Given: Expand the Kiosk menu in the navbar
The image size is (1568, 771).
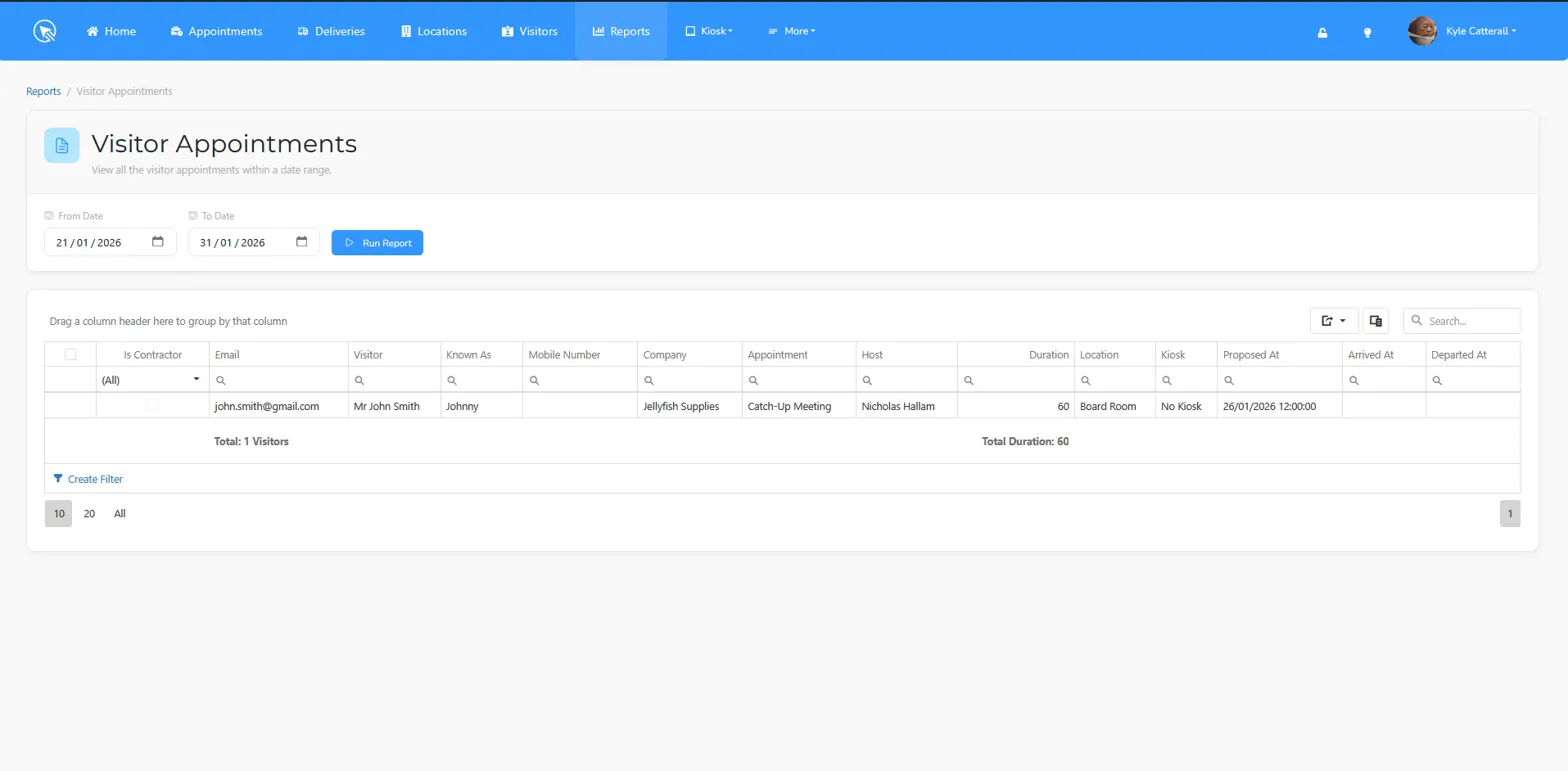Looking at the screenshot, I should [x=709, y=31].
